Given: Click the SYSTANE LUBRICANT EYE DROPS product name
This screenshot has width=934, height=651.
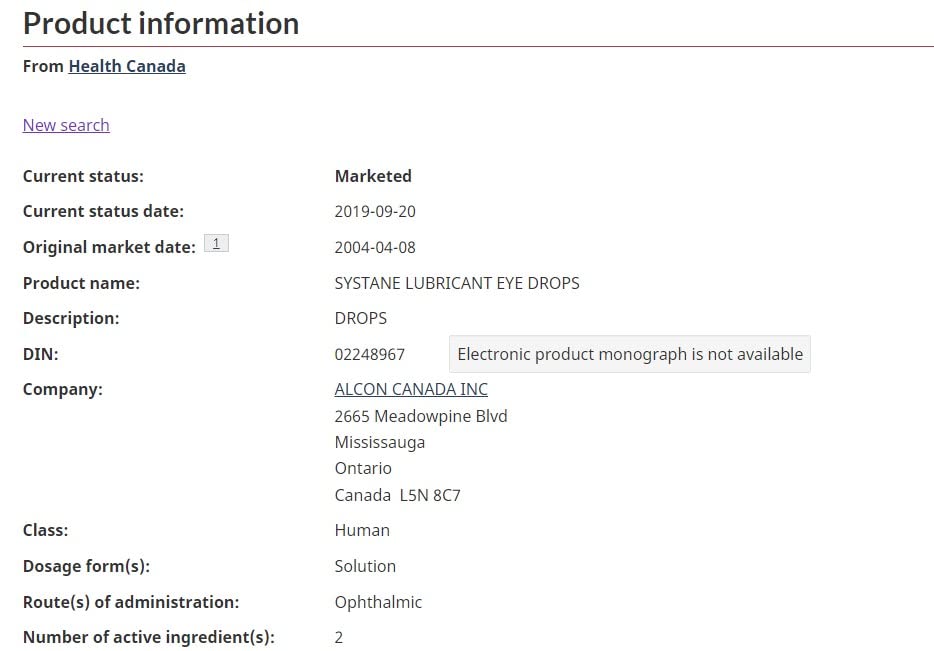Looking at the screenshot, I should (457, 283).
